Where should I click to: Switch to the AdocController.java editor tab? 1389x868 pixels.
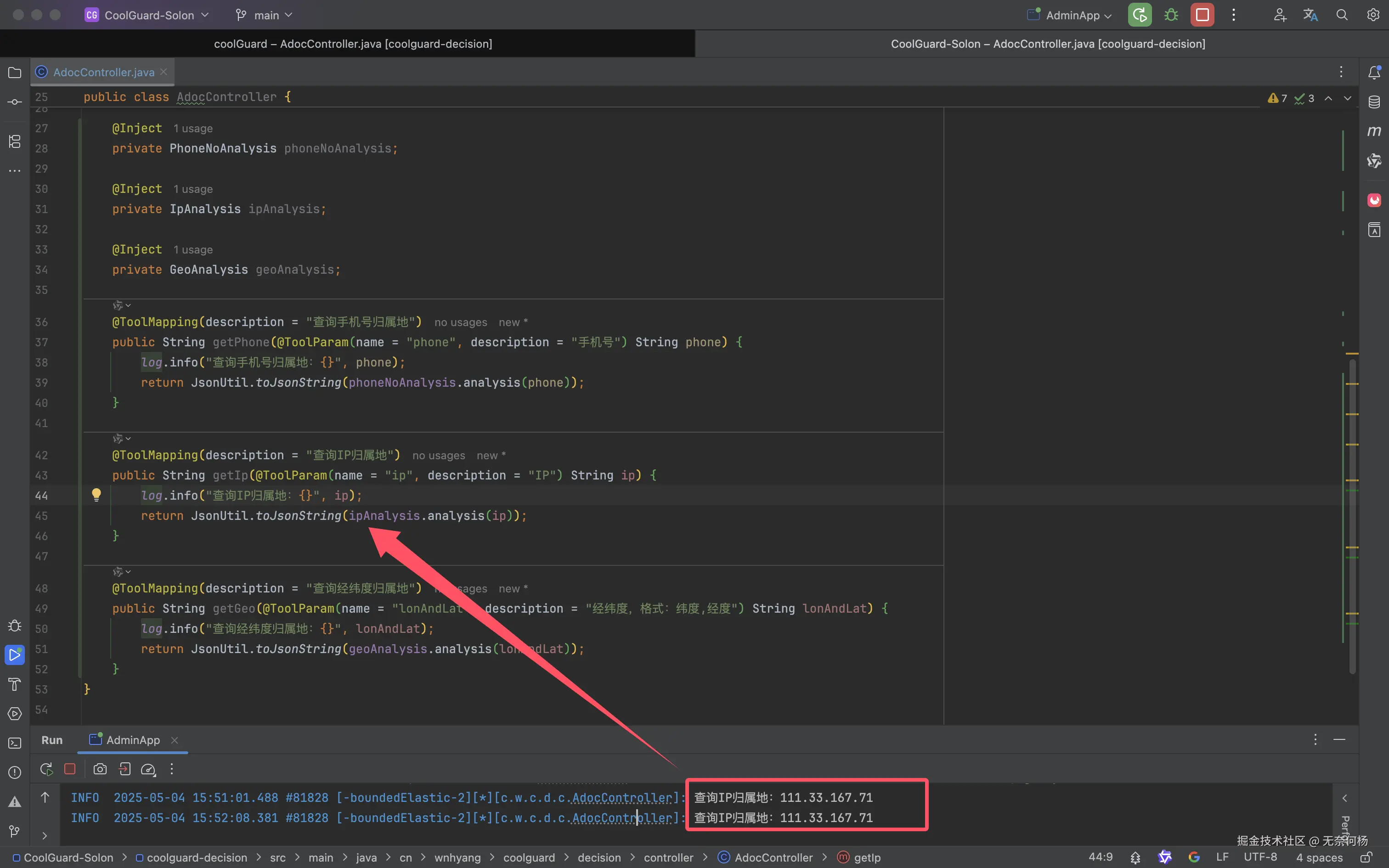pyautogui.click(x=103, y=73)
